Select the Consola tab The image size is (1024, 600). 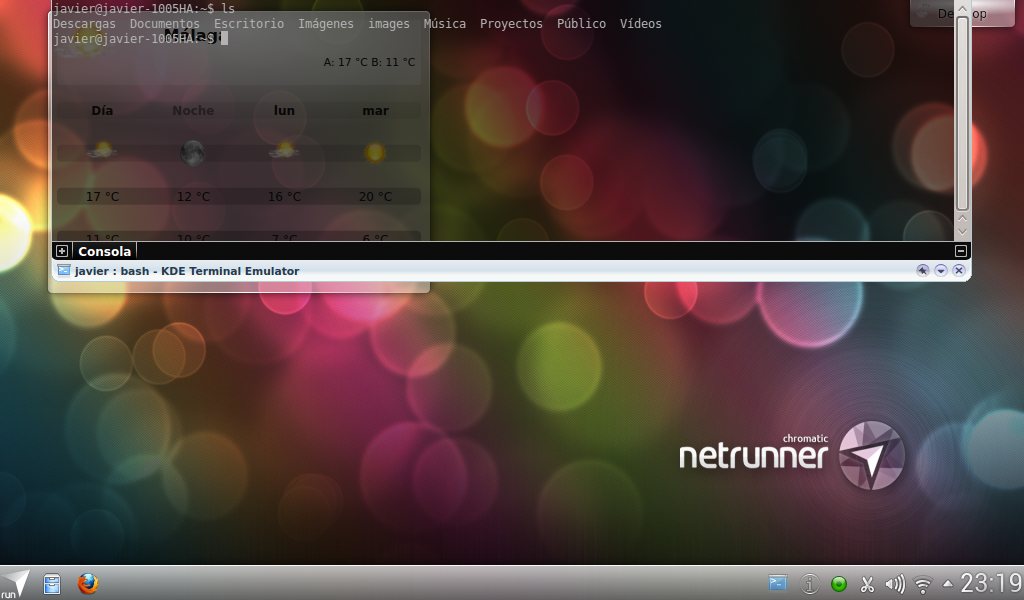pyautogui.click(x=104, y=251)
